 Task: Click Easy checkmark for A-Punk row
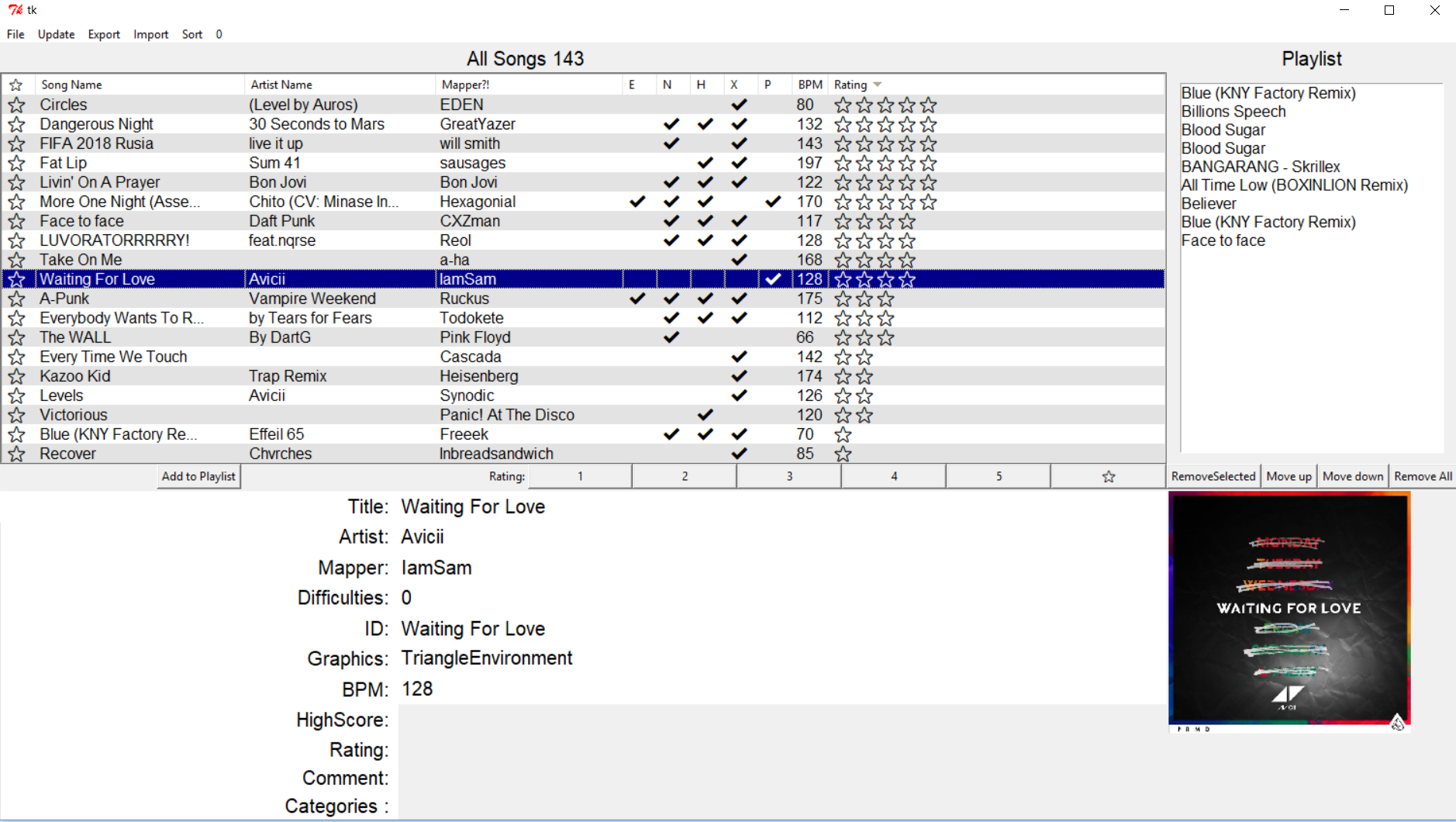[637, 299]
